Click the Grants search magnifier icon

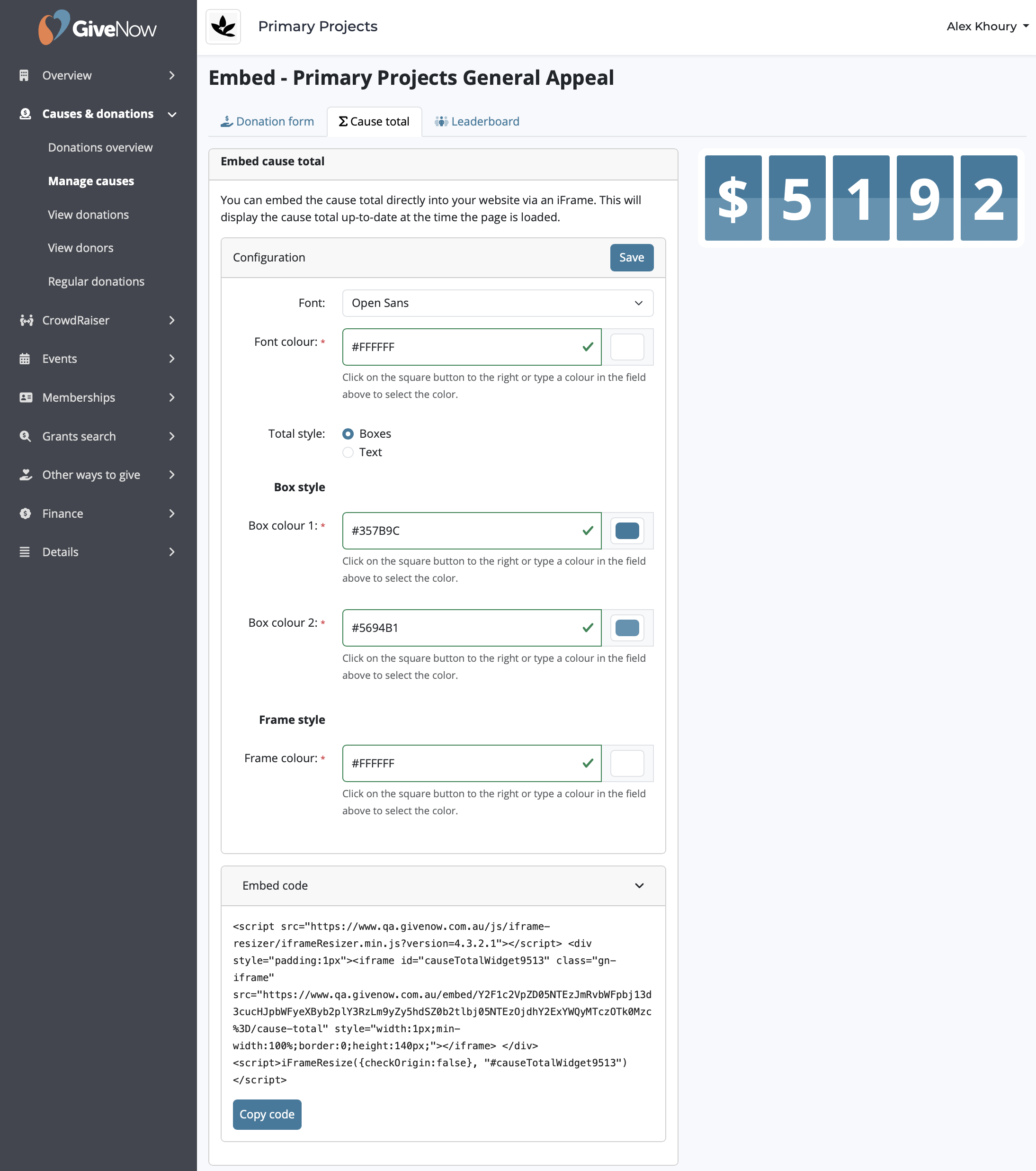pos(25,437)
